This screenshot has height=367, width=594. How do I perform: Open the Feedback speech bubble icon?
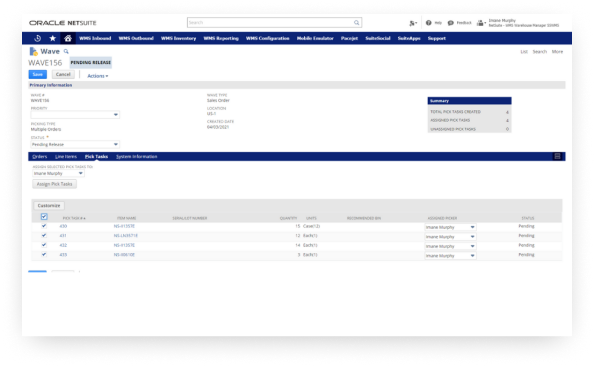pyautogui.click(x=450, y=23)
